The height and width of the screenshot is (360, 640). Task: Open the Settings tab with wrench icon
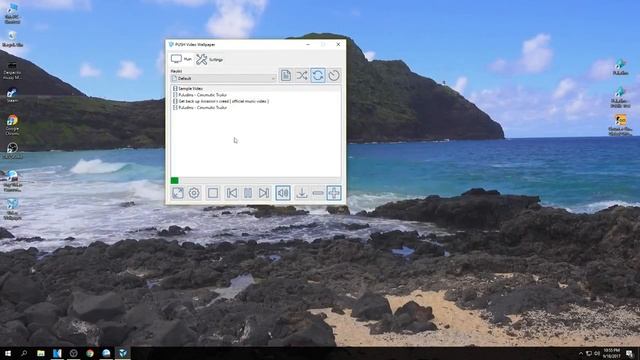pyautogui.click(x=209, y=60)
